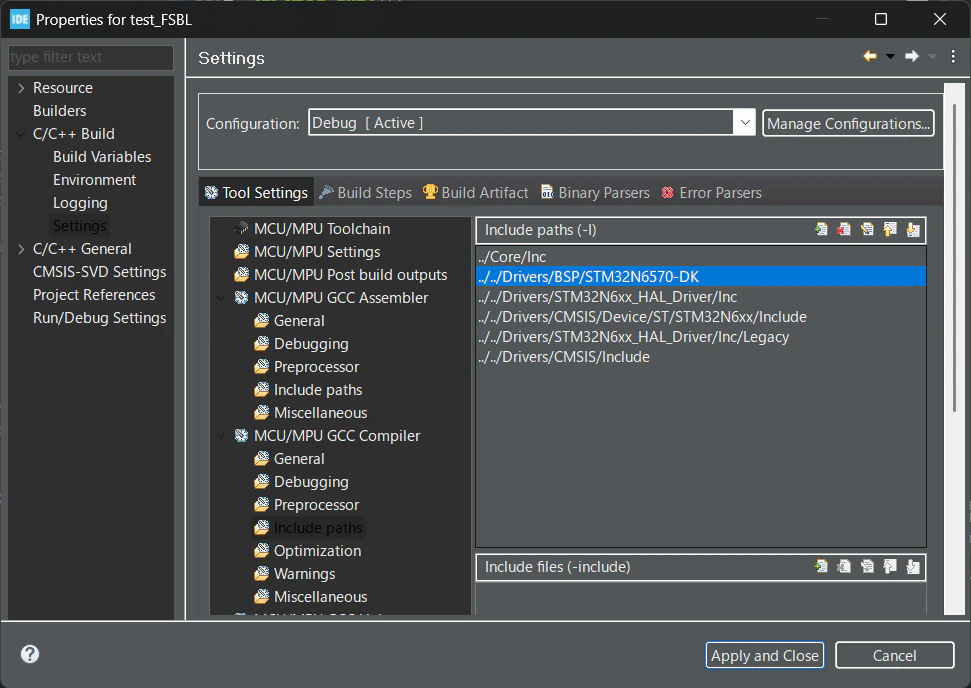Image resolution: width=971 pixels, height=688 pixels.
Task: Open the Configuration dropdown
Action: (744, 123)
